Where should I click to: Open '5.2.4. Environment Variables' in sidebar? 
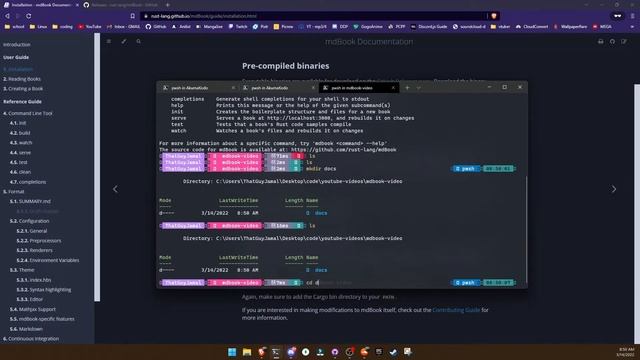(x=48, y=260)
